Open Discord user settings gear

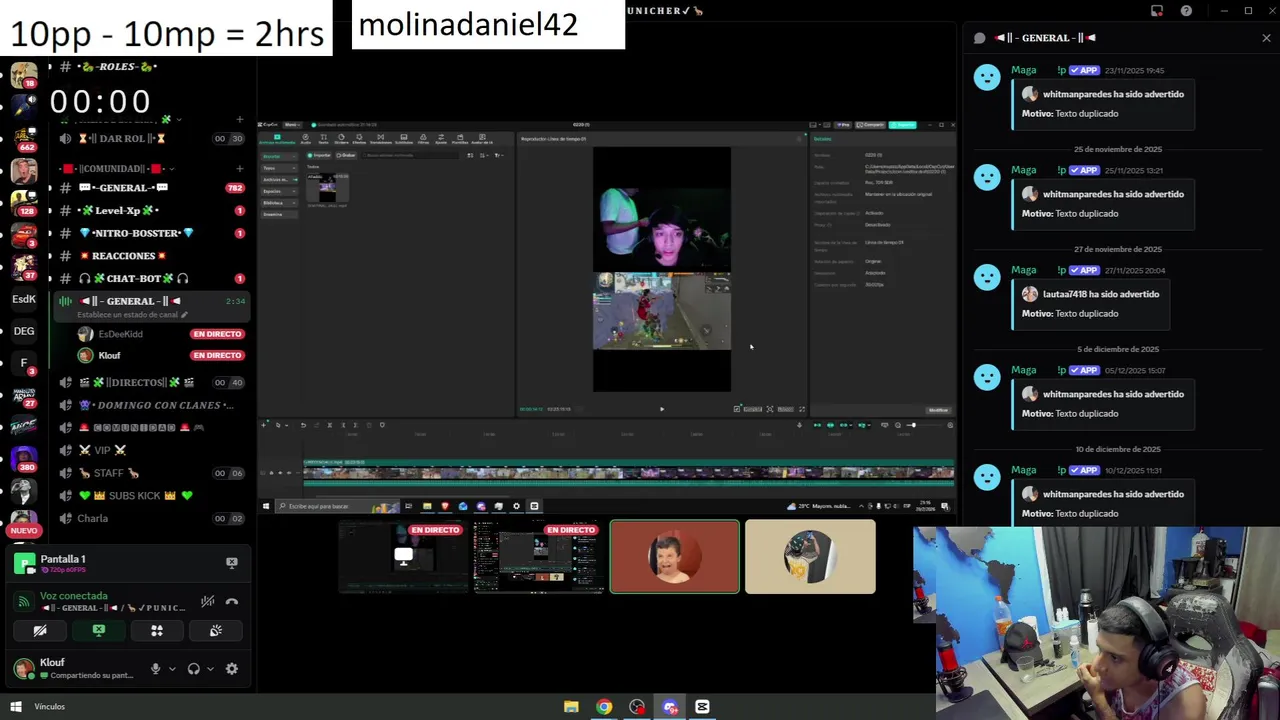point(232,669)
